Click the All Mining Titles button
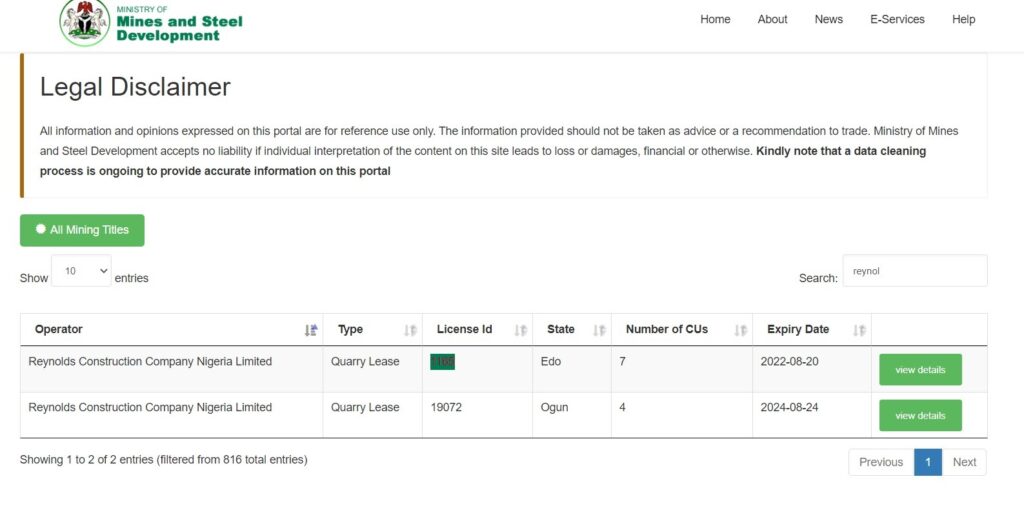 pos(82,230)
